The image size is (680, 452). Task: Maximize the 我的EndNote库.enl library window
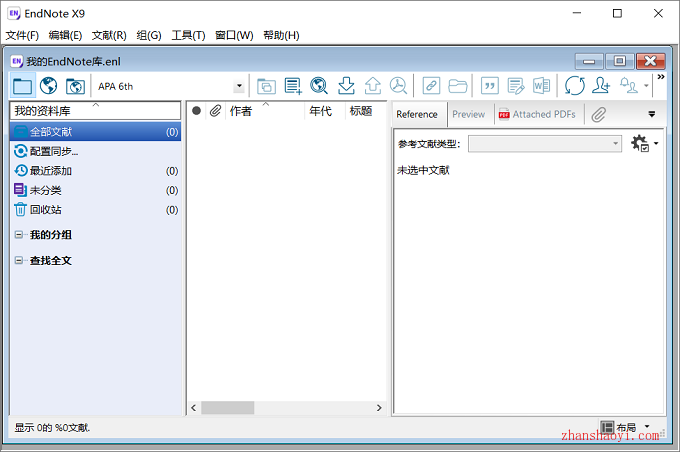pos(620,61)
